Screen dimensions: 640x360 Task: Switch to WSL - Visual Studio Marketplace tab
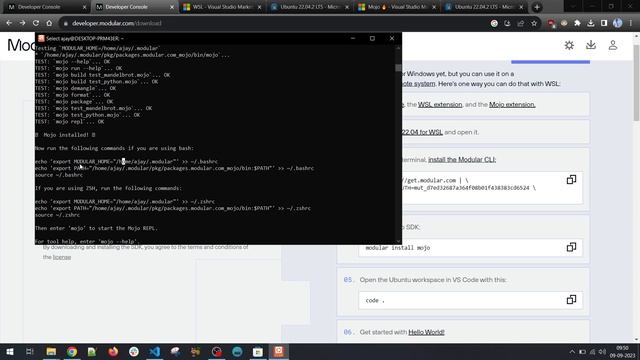pos(222,7)
